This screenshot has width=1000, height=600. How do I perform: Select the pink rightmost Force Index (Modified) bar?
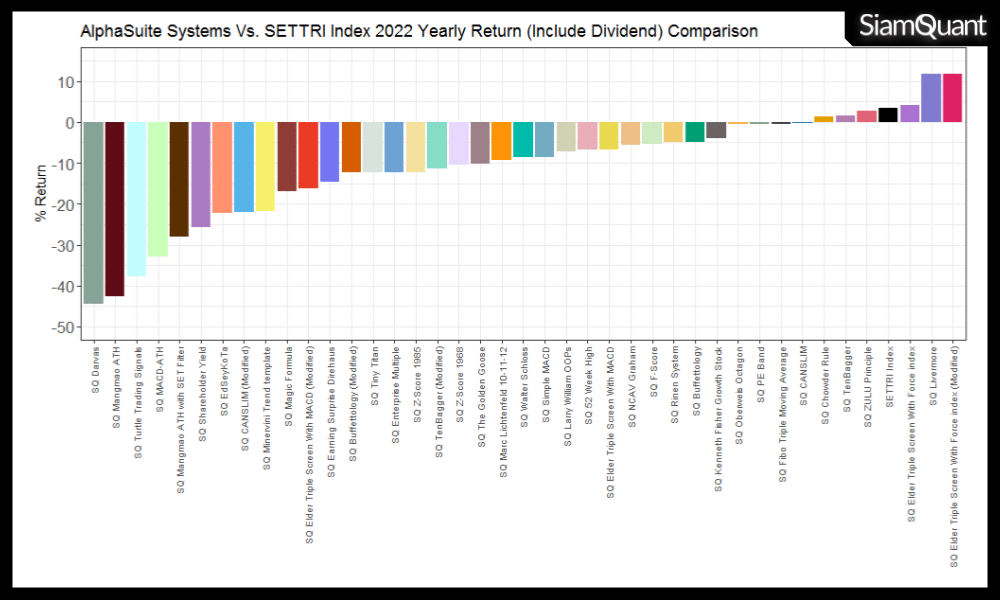tap(952, 98)
